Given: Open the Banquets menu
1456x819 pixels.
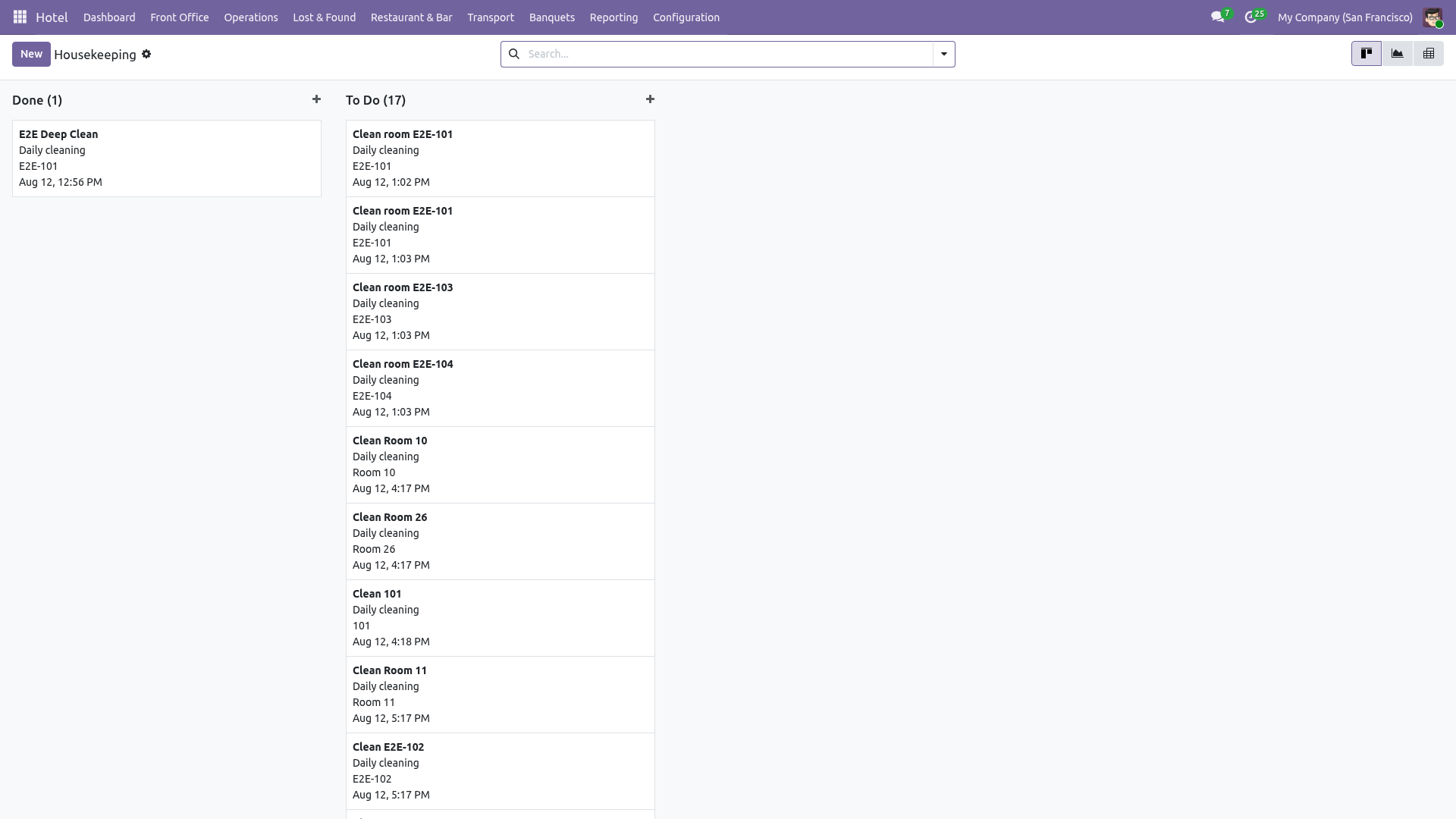Looking at the screenshot, I should 552,17.
